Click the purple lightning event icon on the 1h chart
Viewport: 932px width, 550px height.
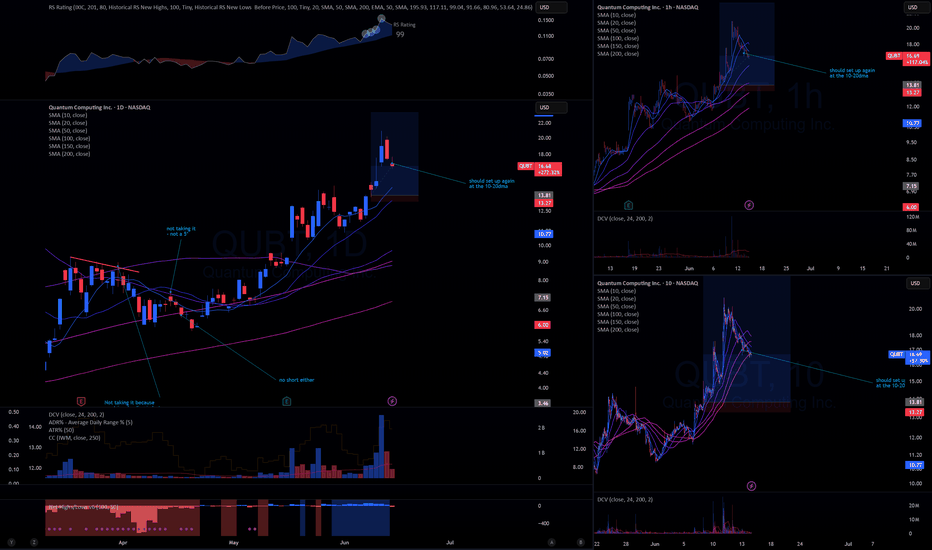pyautogui.click(x=749, y=205)
